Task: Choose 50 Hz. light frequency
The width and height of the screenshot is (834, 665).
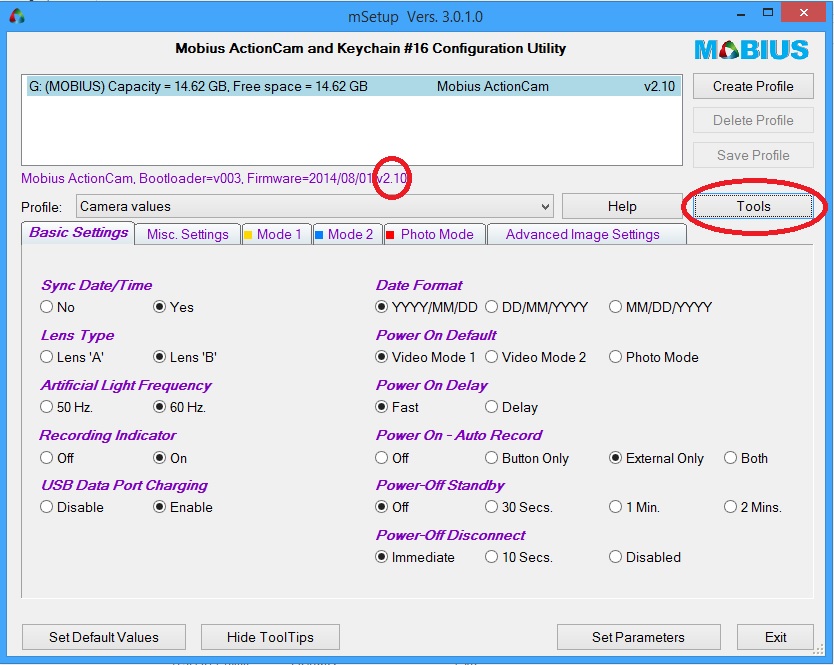Action: (47, 407)
